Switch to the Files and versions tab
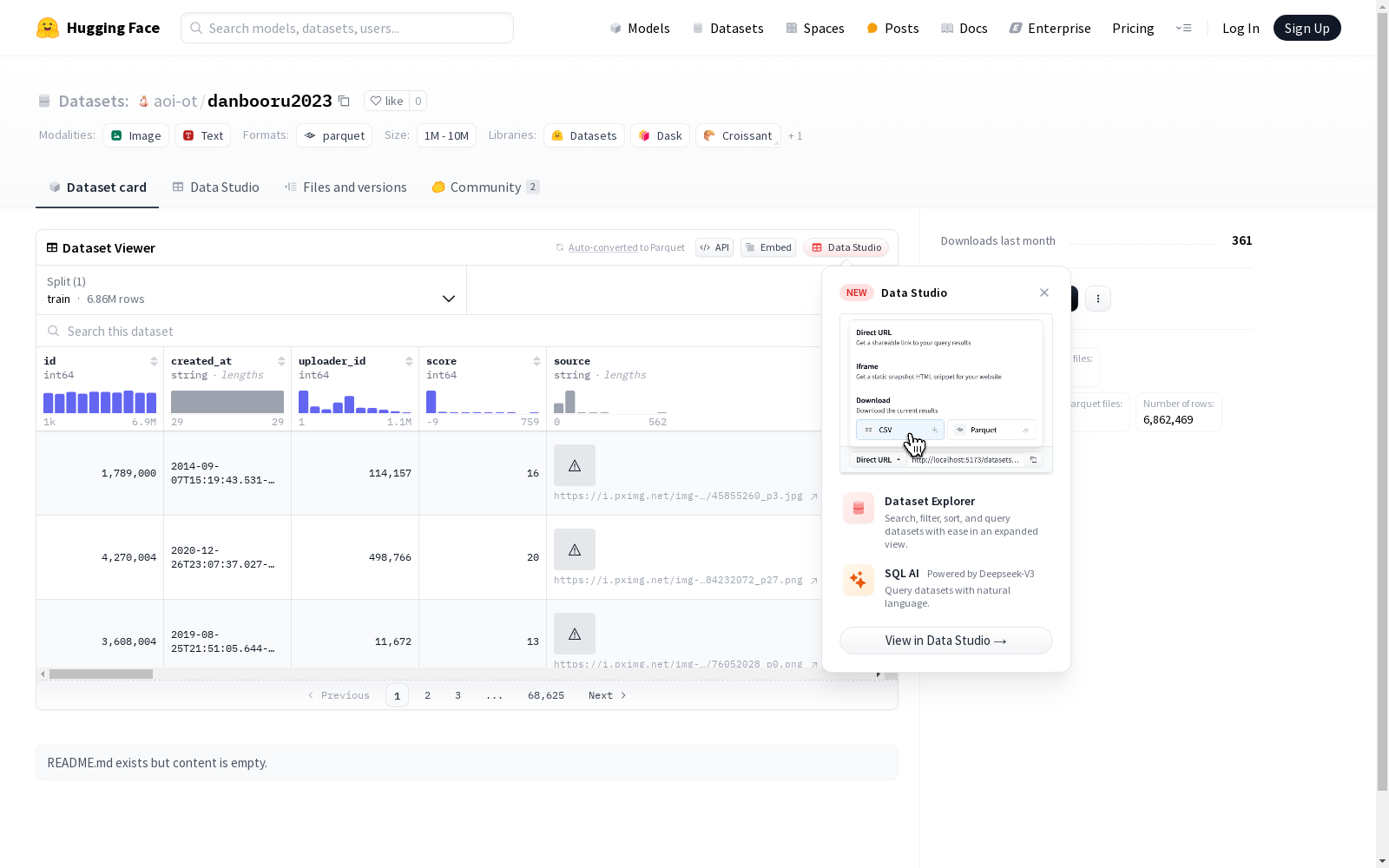 point(346,187)
